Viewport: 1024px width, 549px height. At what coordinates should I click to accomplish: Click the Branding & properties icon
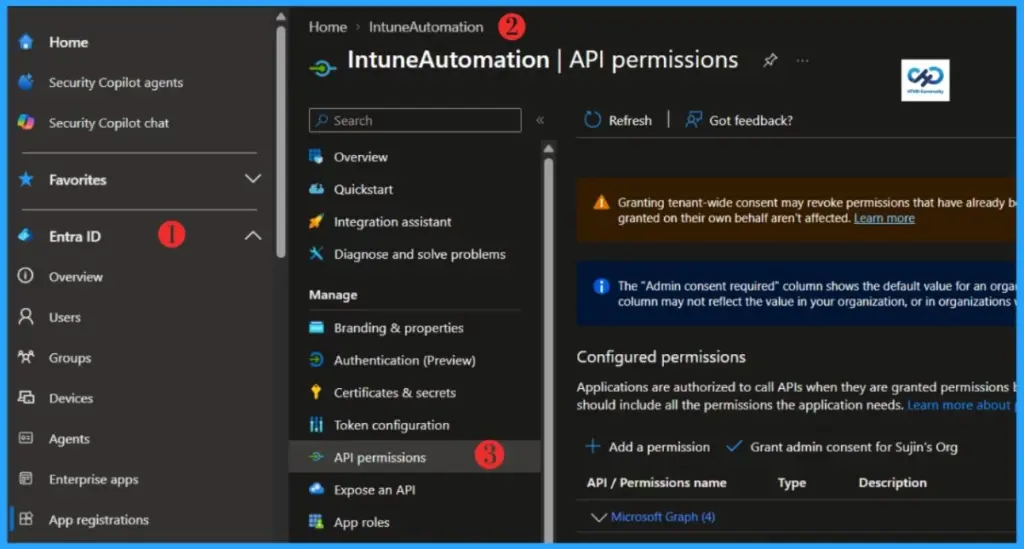click(x=316, y=328)
